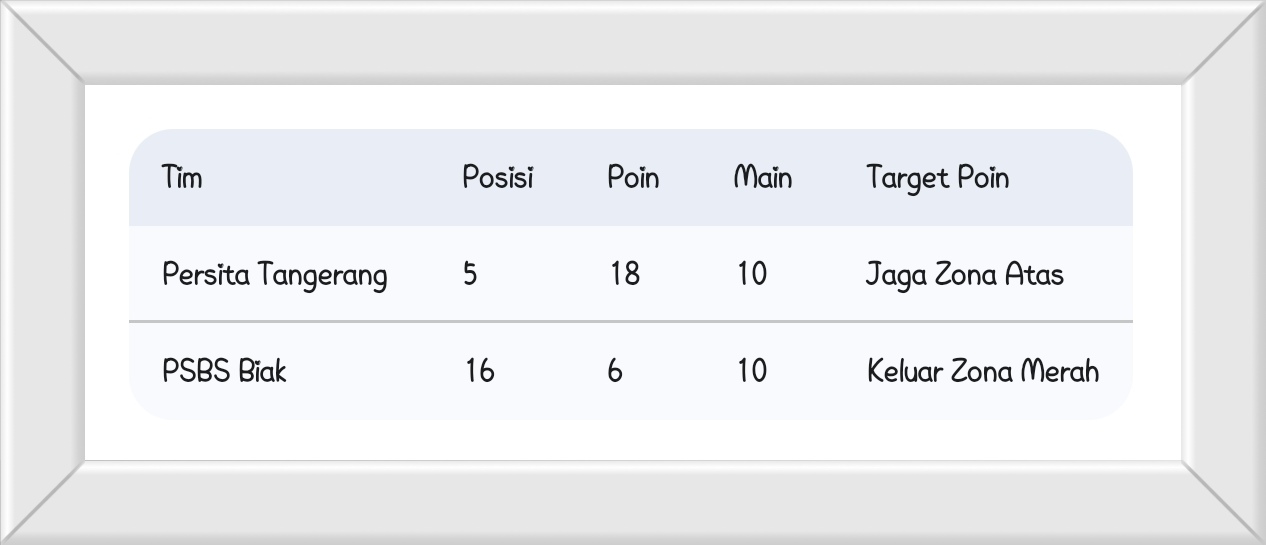Viewport: 1266px width, 545px height.
Task: Click PSBS Biak's matches played value
Action: click(x=752, y=371)
